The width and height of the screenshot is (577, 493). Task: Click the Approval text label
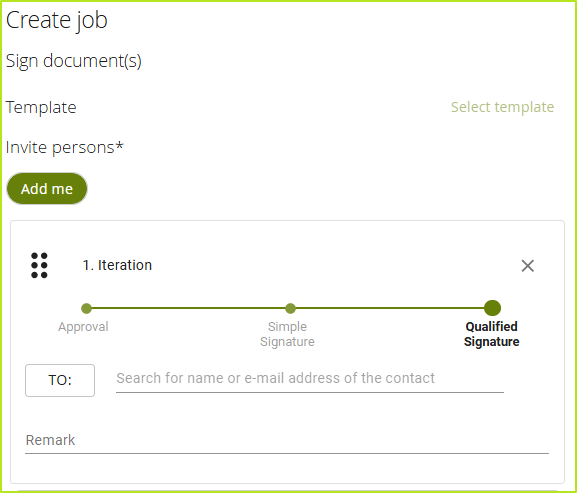click(83, 327)
